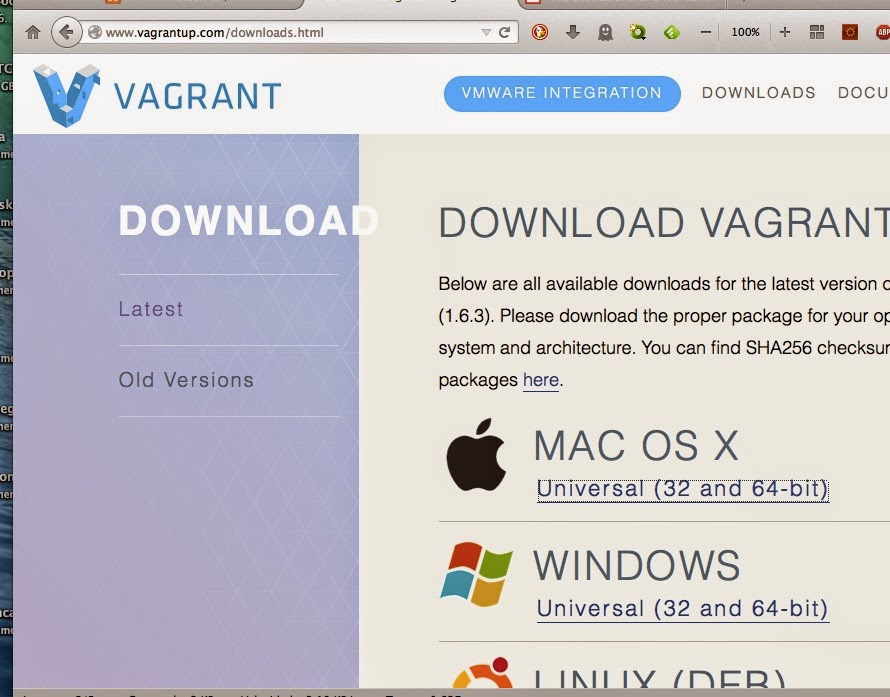The image size is (890, 697).
Task: Open the Feedly extension icon
Action: point(671,32)
